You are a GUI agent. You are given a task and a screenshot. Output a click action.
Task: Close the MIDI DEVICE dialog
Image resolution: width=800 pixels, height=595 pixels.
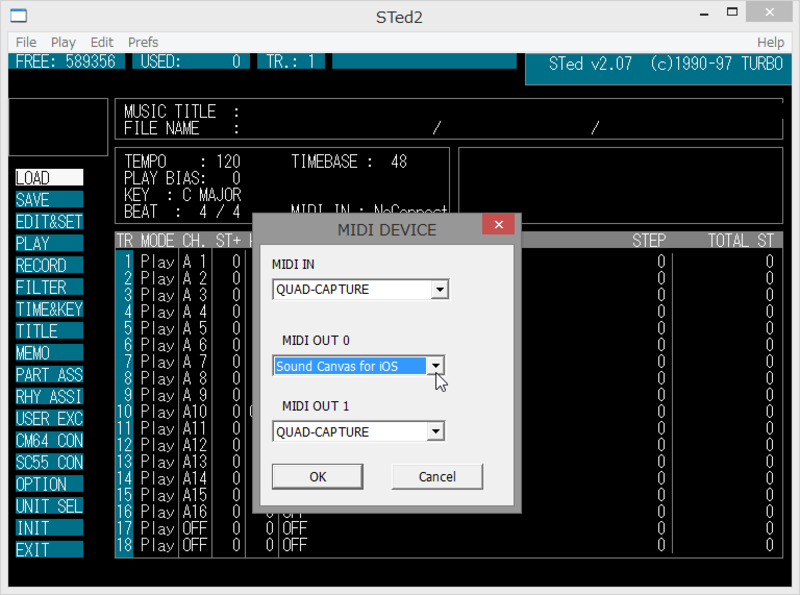click(498, 225)
